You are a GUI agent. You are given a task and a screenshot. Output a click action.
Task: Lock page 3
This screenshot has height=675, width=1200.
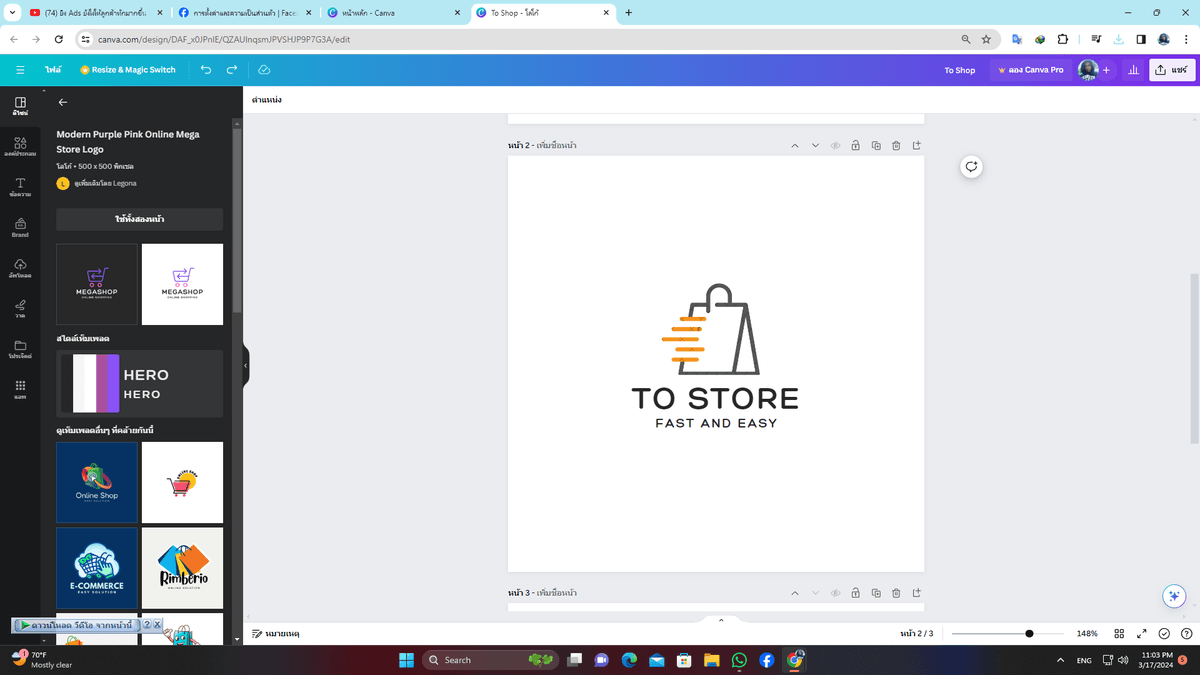(x=856, y=593)
